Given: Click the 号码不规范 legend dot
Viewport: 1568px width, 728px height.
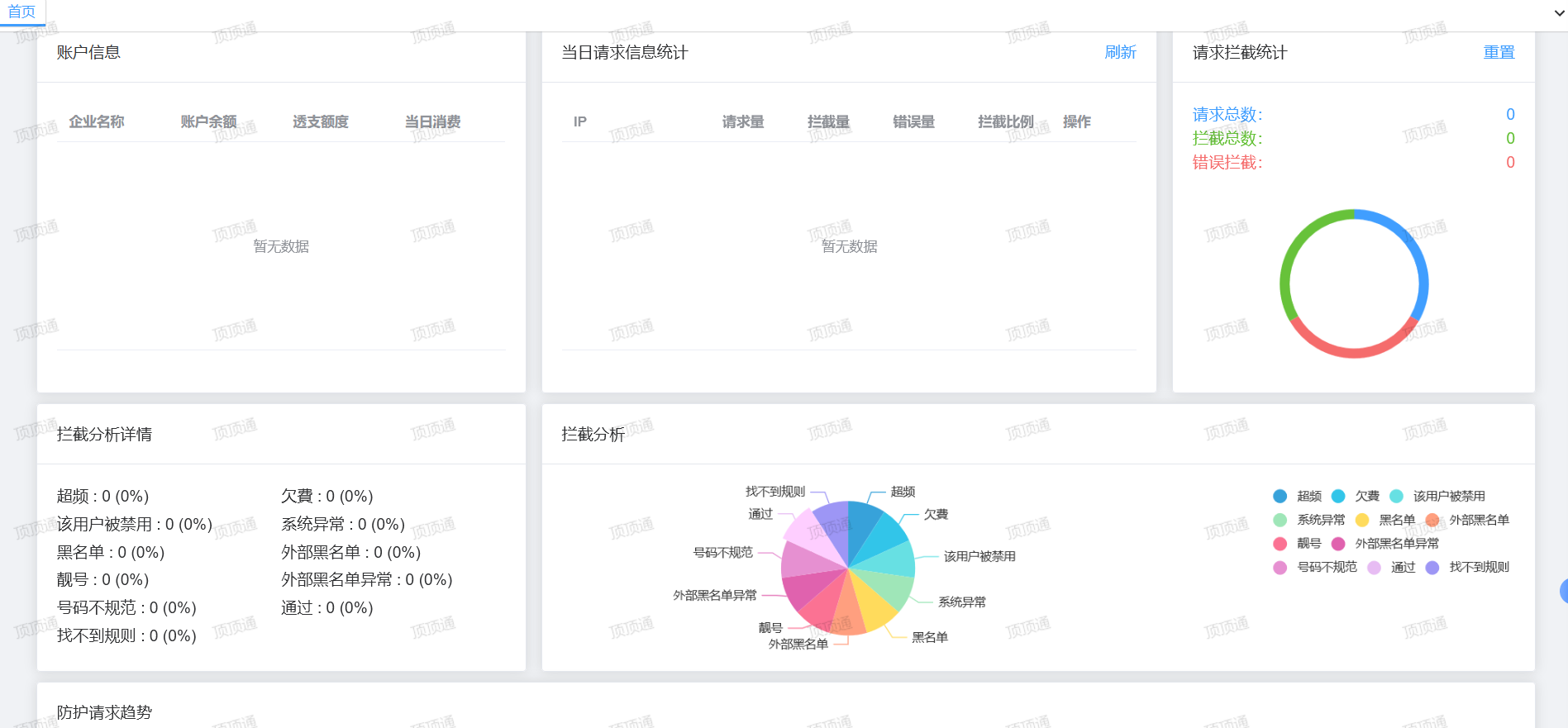Looking at the screenshot, I should pos(1280,568).
